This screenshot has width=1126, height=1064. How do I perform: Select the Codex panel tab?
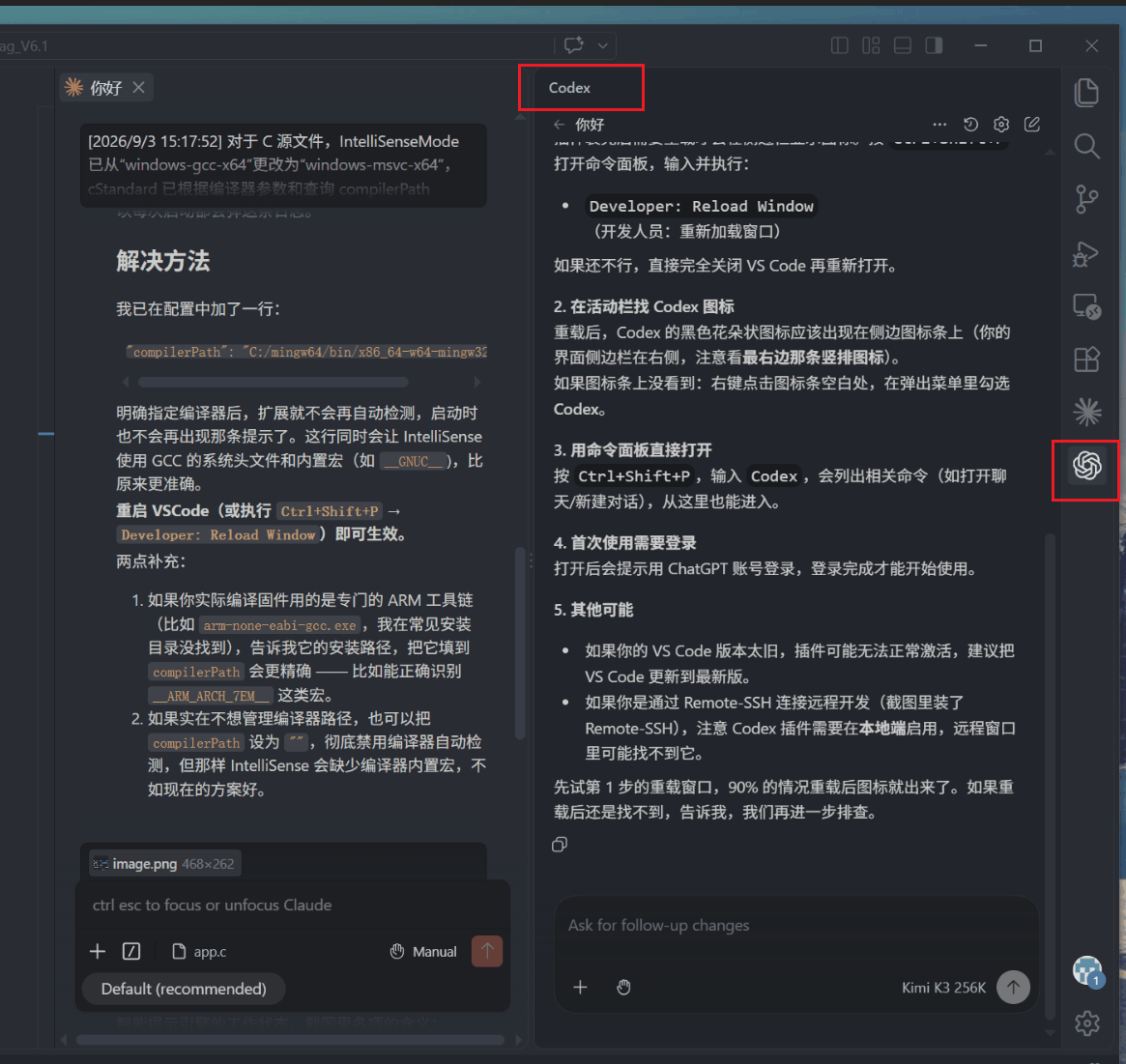coord(569,88)
